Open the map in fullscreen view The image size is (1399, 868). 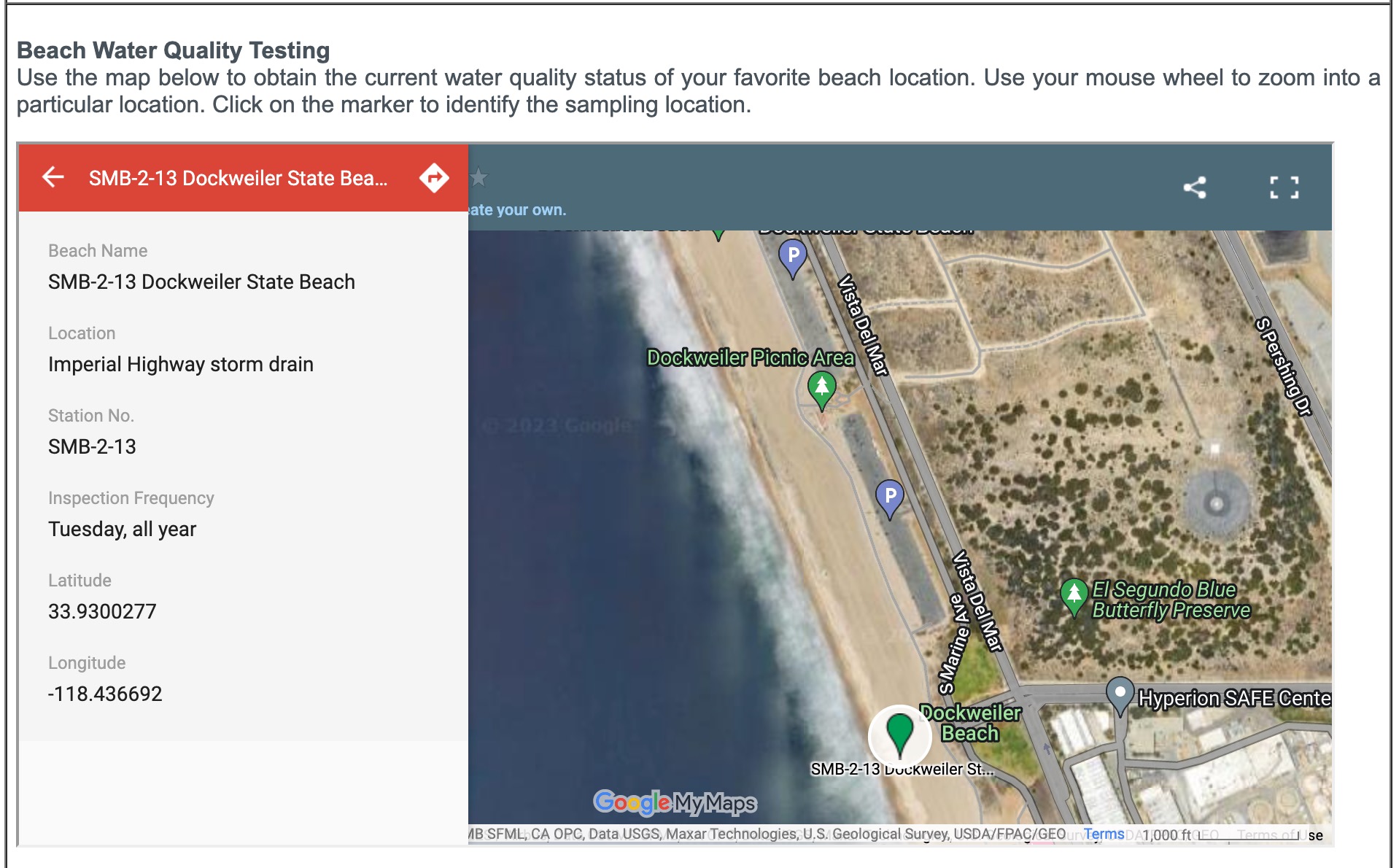point(1284,187)
